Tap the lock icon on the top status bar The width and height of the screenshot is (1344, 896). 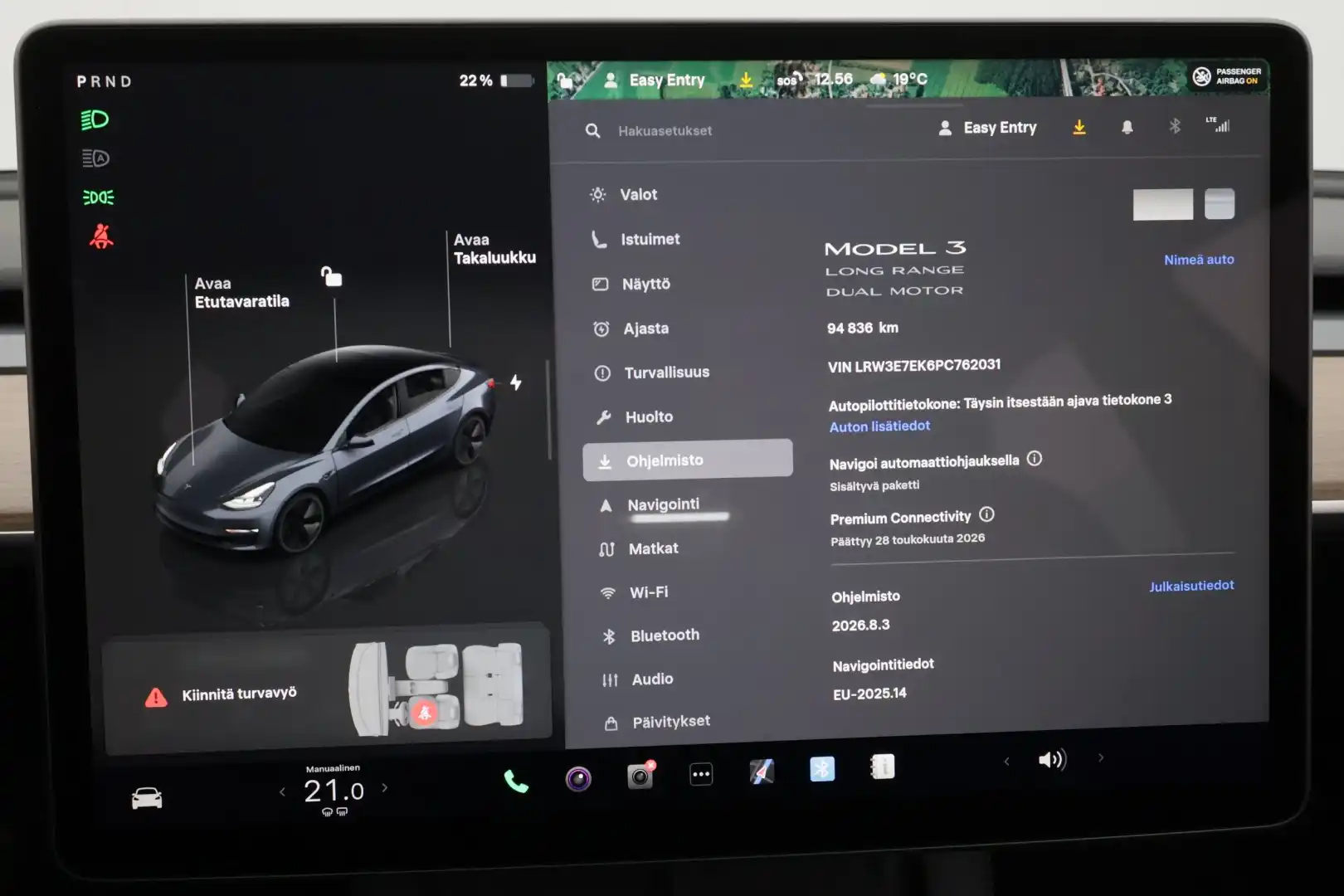[x=565, y=80]
